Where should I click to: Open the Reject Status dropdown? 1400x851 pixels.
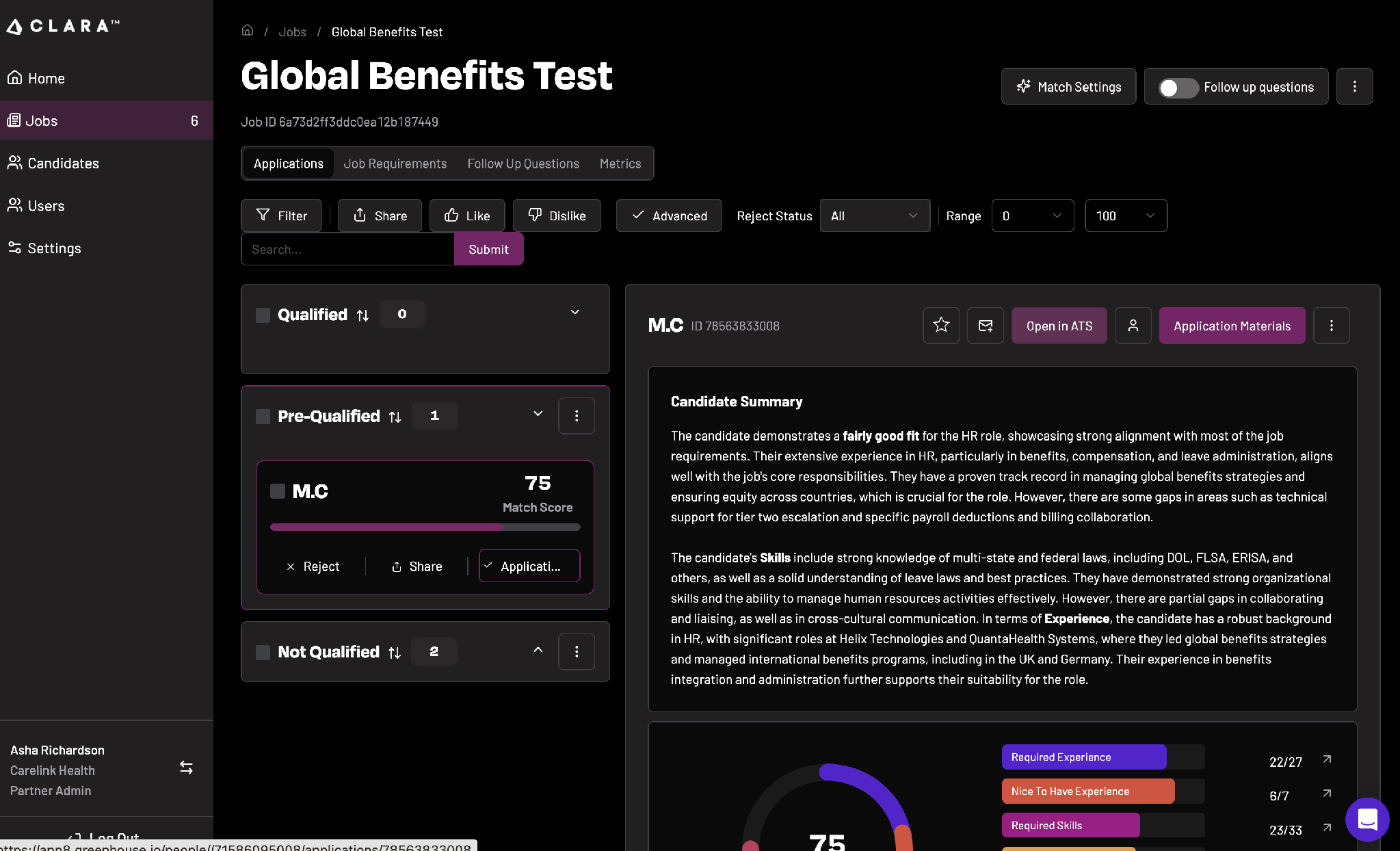(875, 215)
